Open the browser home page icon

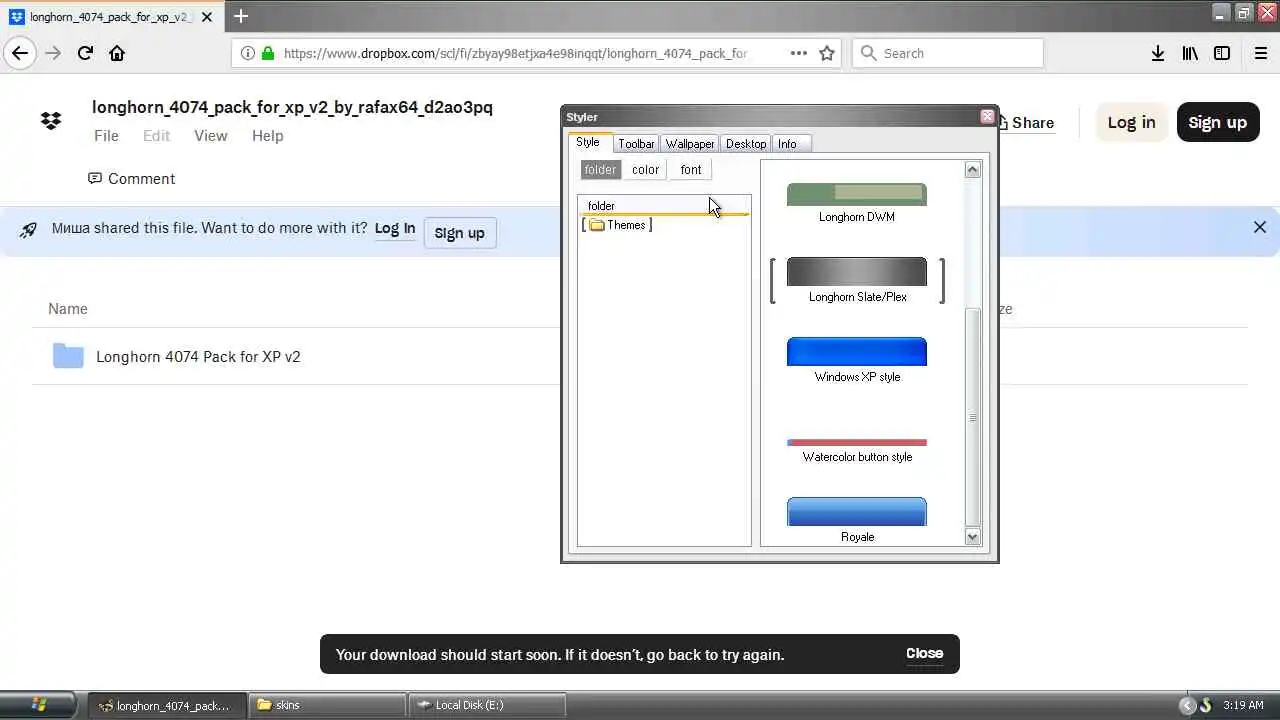(x=117, y=53)
